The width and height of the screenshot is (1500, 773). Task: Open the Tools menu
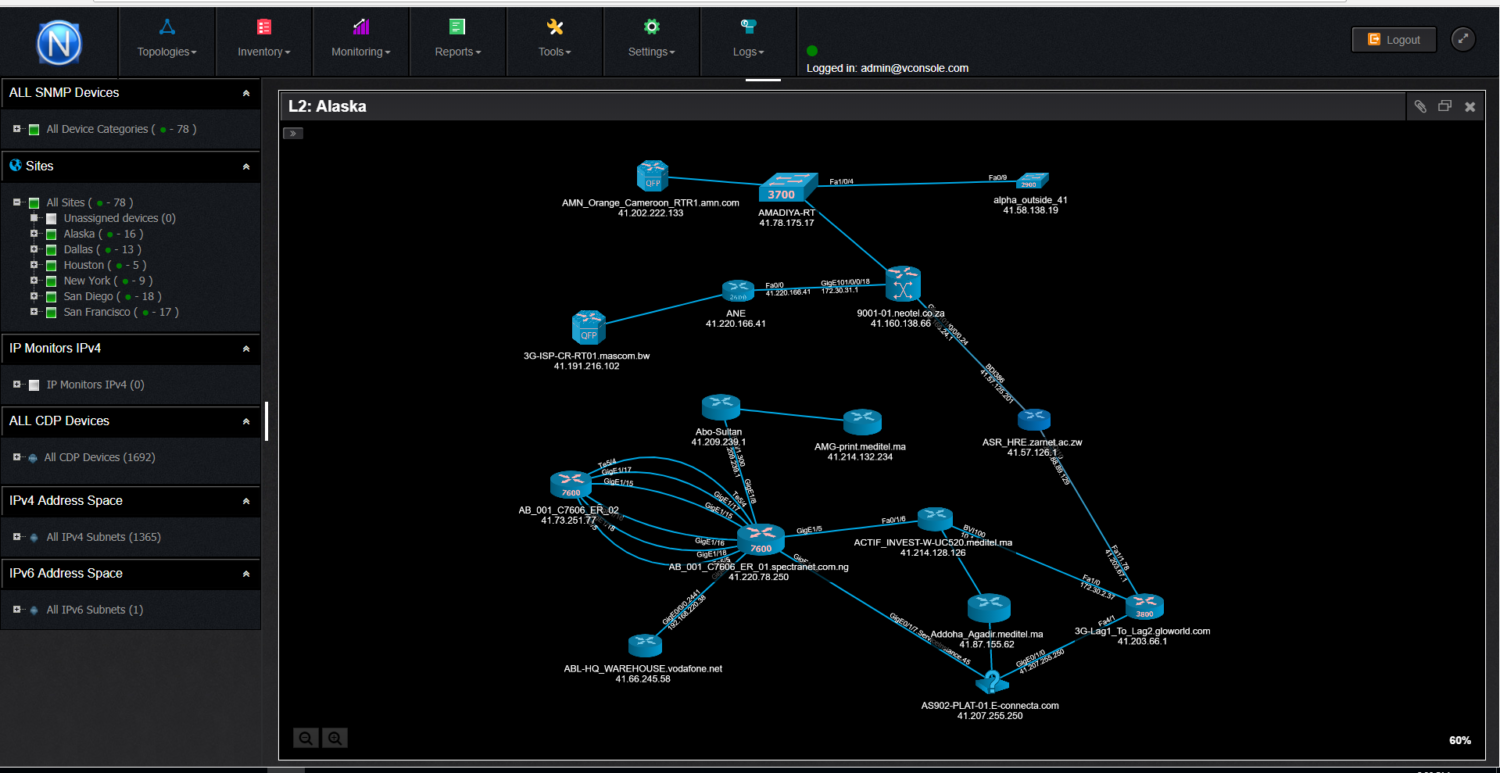[554, 51]
